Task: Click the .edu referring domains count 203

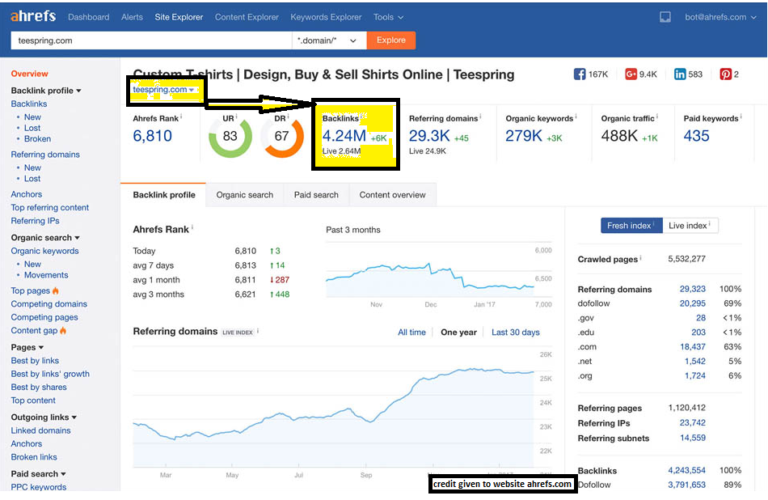Action: [698, 333]
